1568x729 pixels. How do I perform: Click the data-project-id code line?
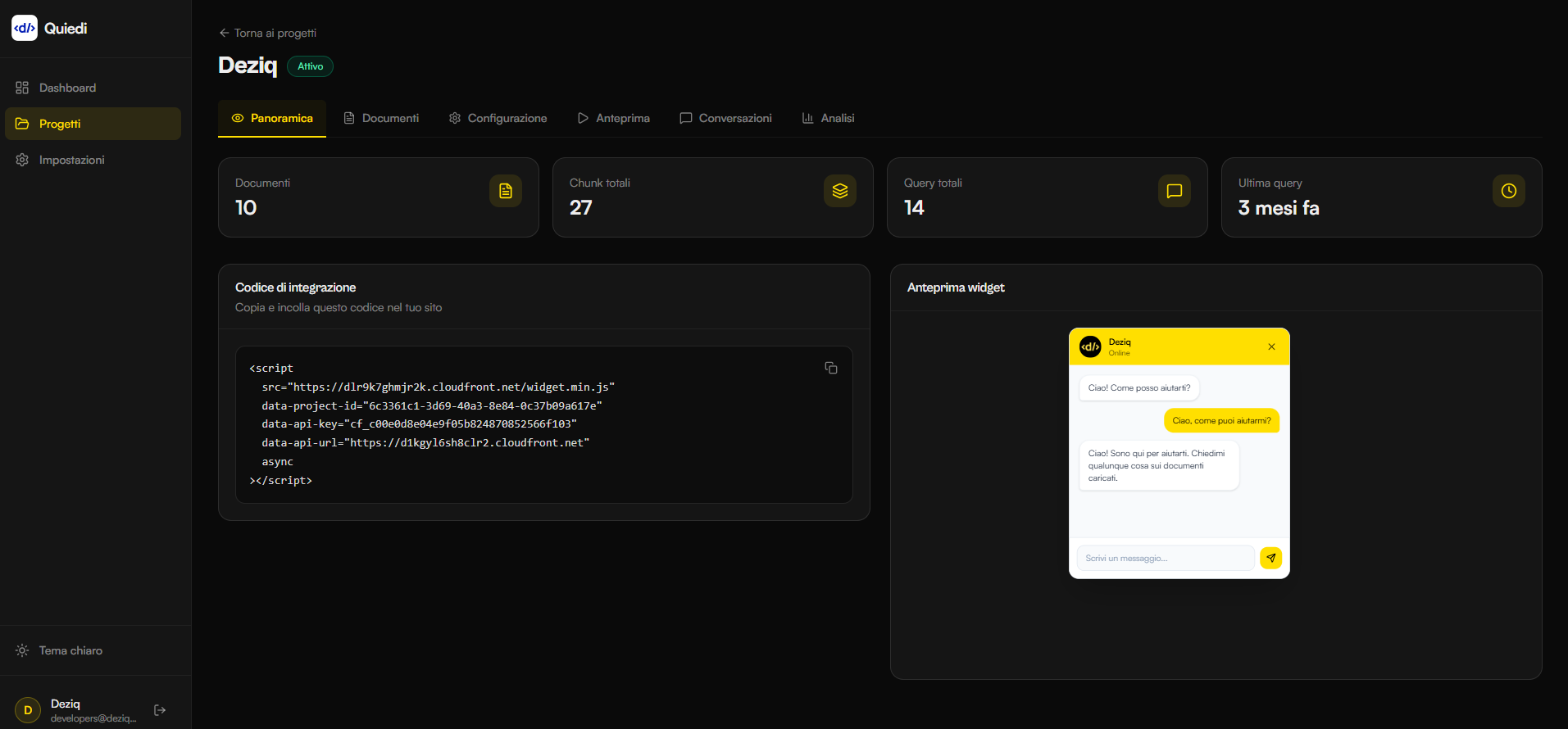coord(432,405)
